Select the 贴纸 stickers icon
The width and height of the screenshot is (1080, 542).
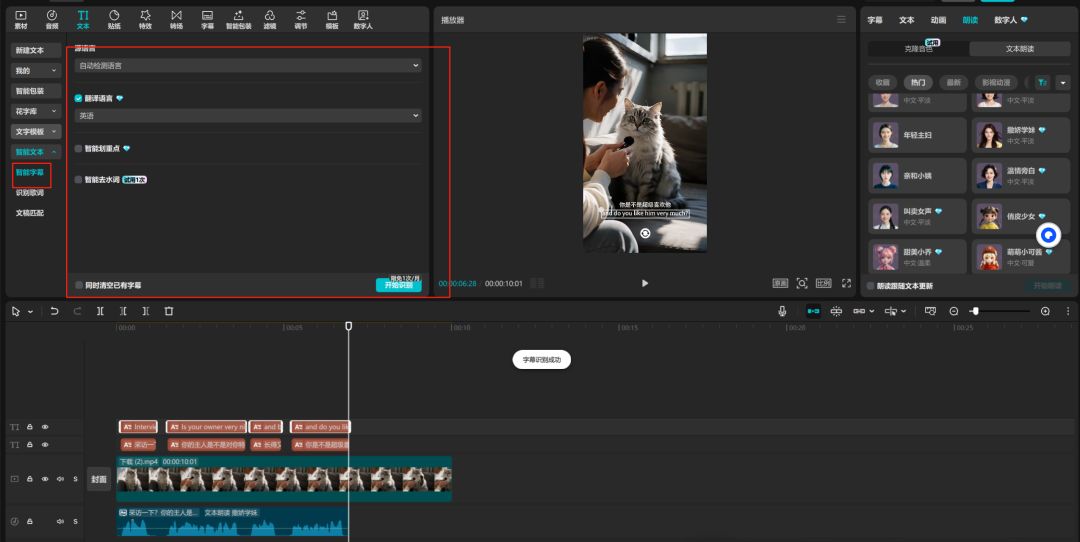(114, 19)
